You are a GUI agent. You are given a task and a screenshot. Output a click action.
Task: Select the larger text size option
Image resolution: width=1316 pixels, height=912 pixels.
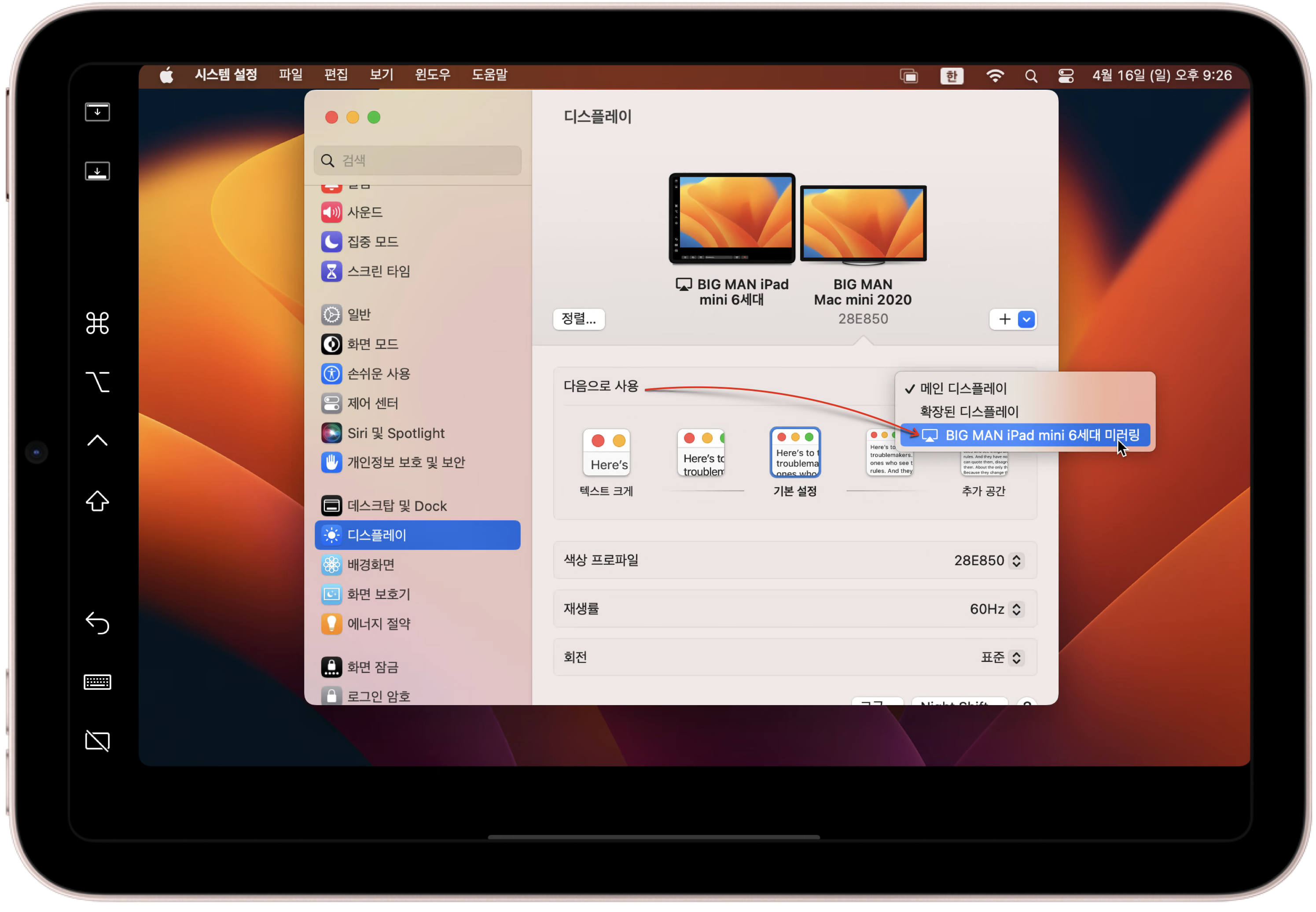click(607, 452)
